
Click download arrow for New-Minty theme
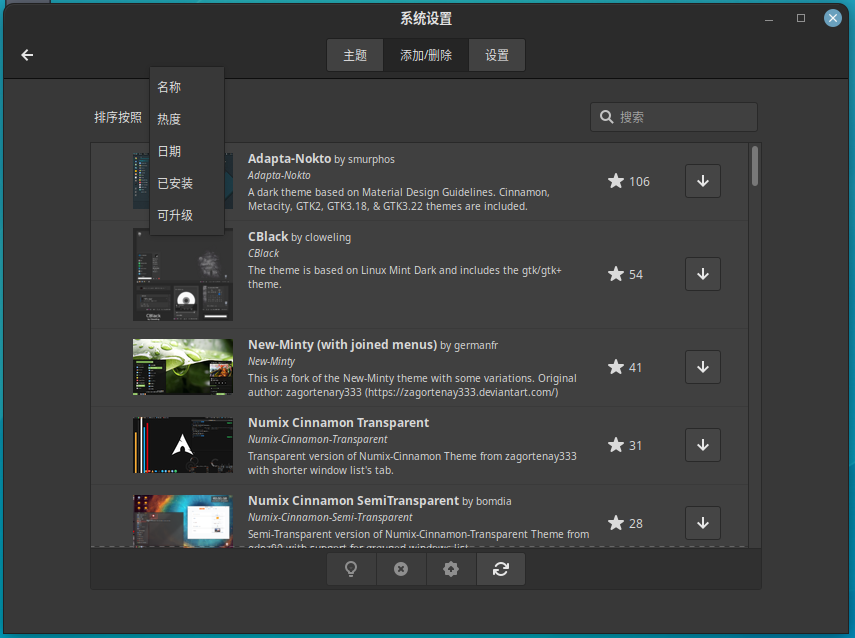point(702,367)
